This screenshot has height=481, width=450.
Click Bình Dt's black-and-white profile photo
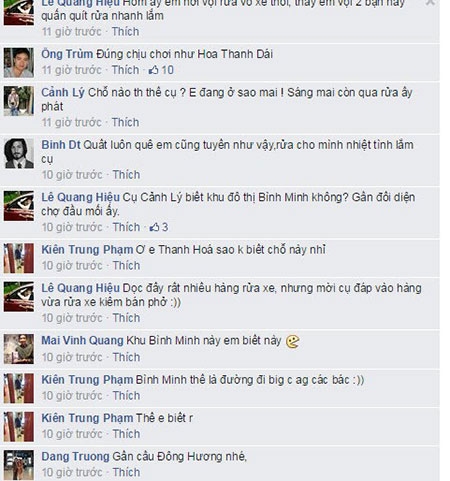(19, 153)
